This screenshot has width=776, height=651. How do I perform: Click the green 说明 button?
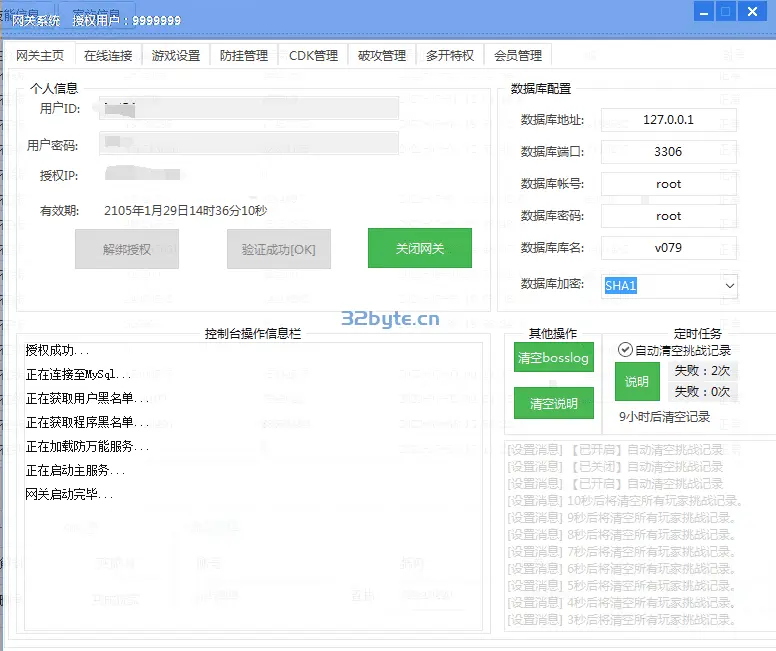point(637,381)
